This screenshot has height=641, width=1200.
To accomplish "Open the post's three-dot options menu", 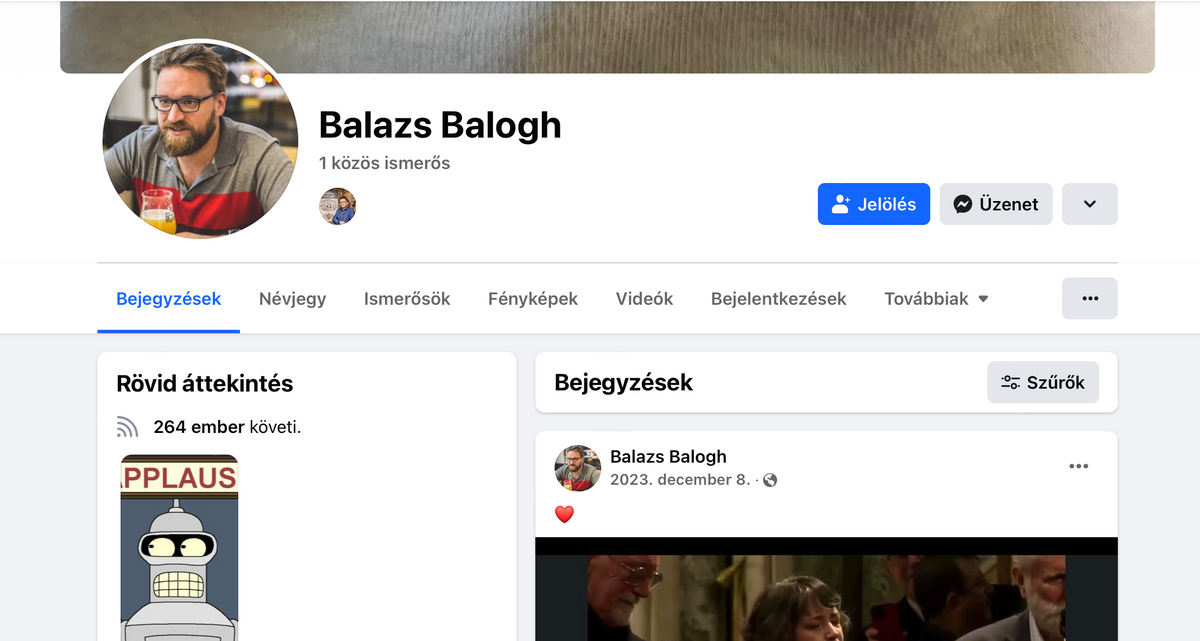I will pyautogui.click(x=1078, y=466).
